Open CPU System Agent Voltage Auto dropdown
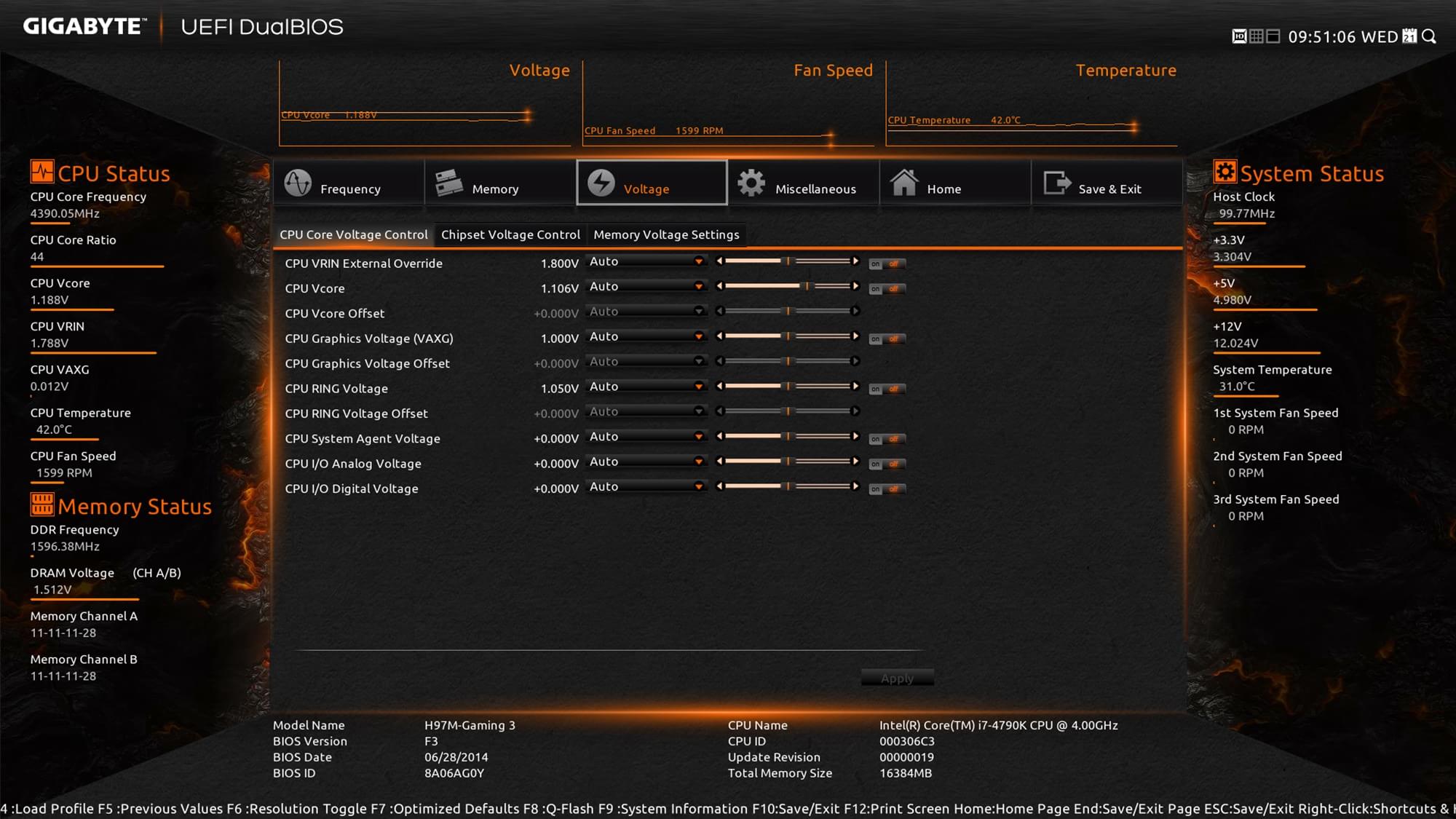Viewport: 1456px width, 819px height. pos(646,437)
